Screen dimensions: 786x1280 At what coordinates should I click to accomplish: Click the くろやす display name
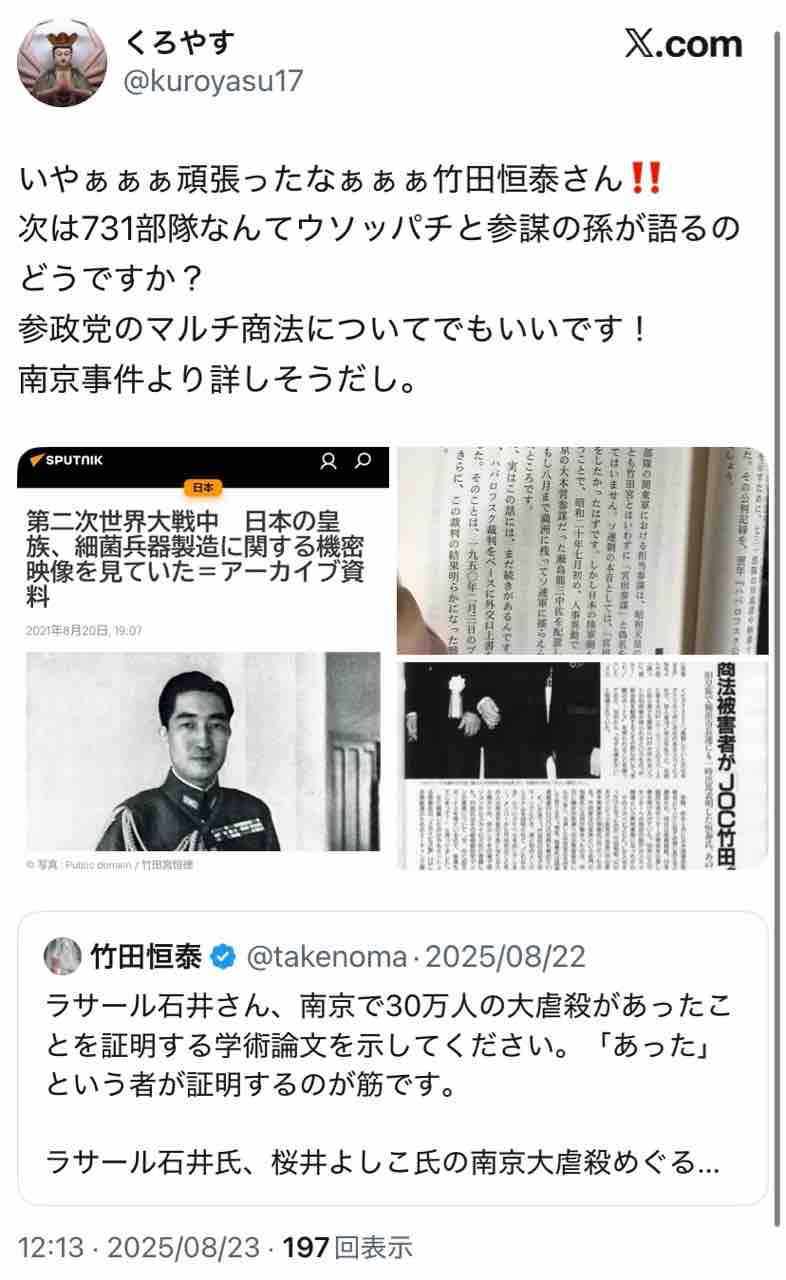179,42
